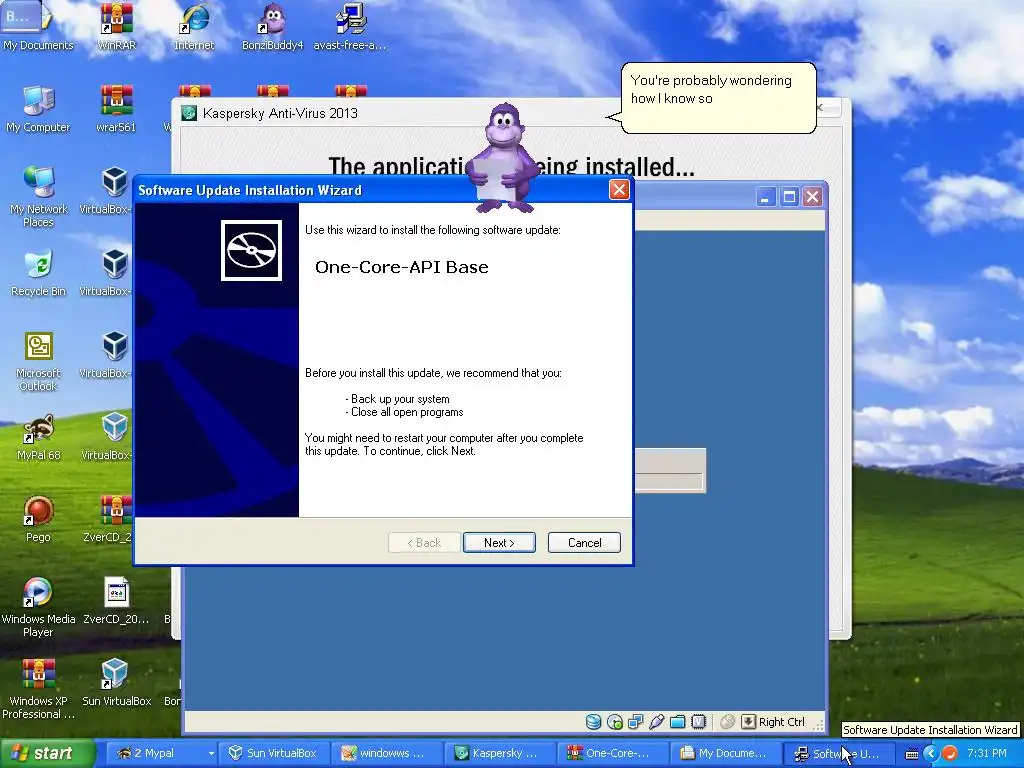Switch to the One-Core-... taskbar button
The image size is (1024, 768).
pos(614,753)
